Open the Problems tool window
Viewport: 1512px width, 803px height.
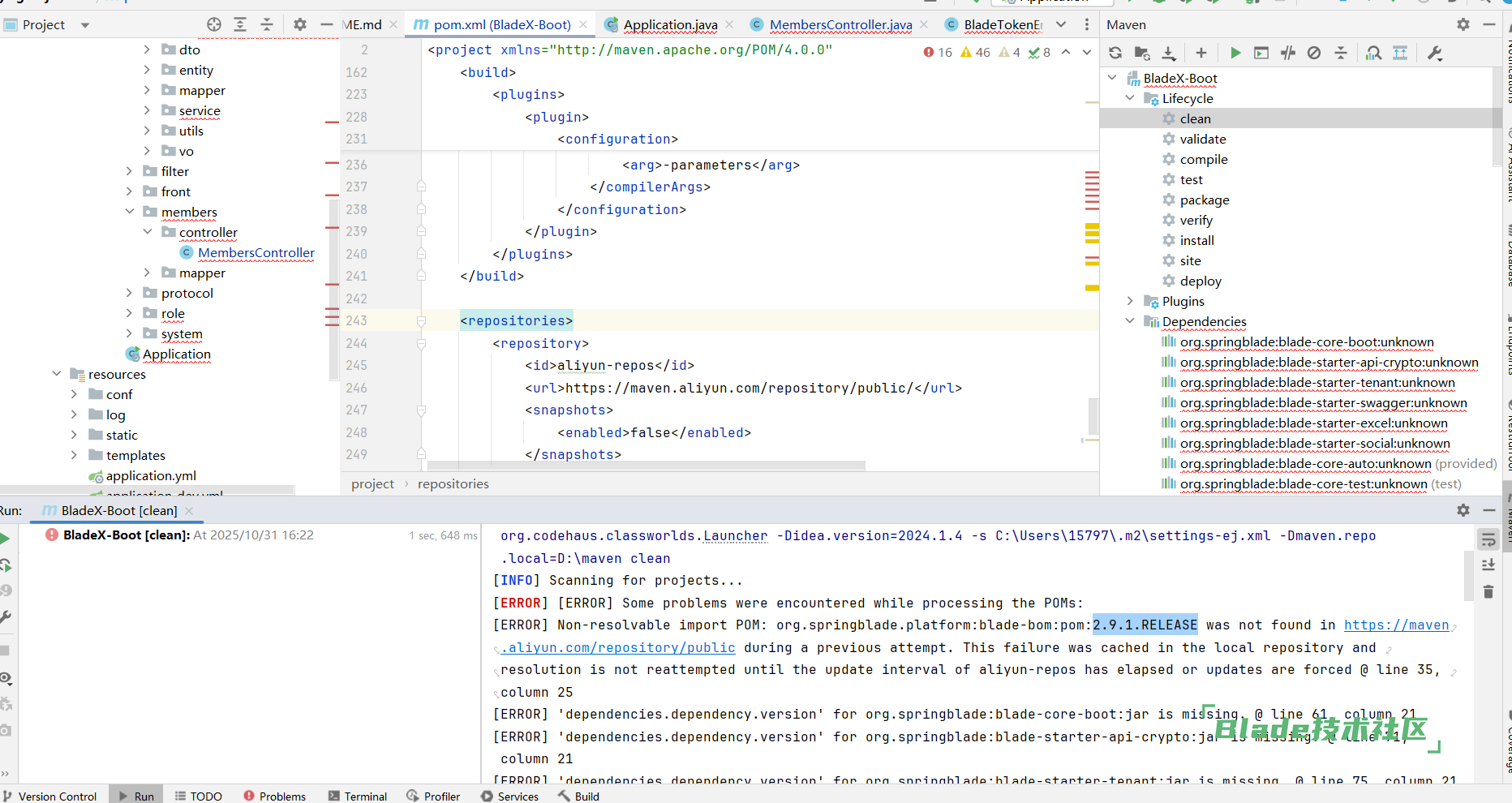[275, 796]
